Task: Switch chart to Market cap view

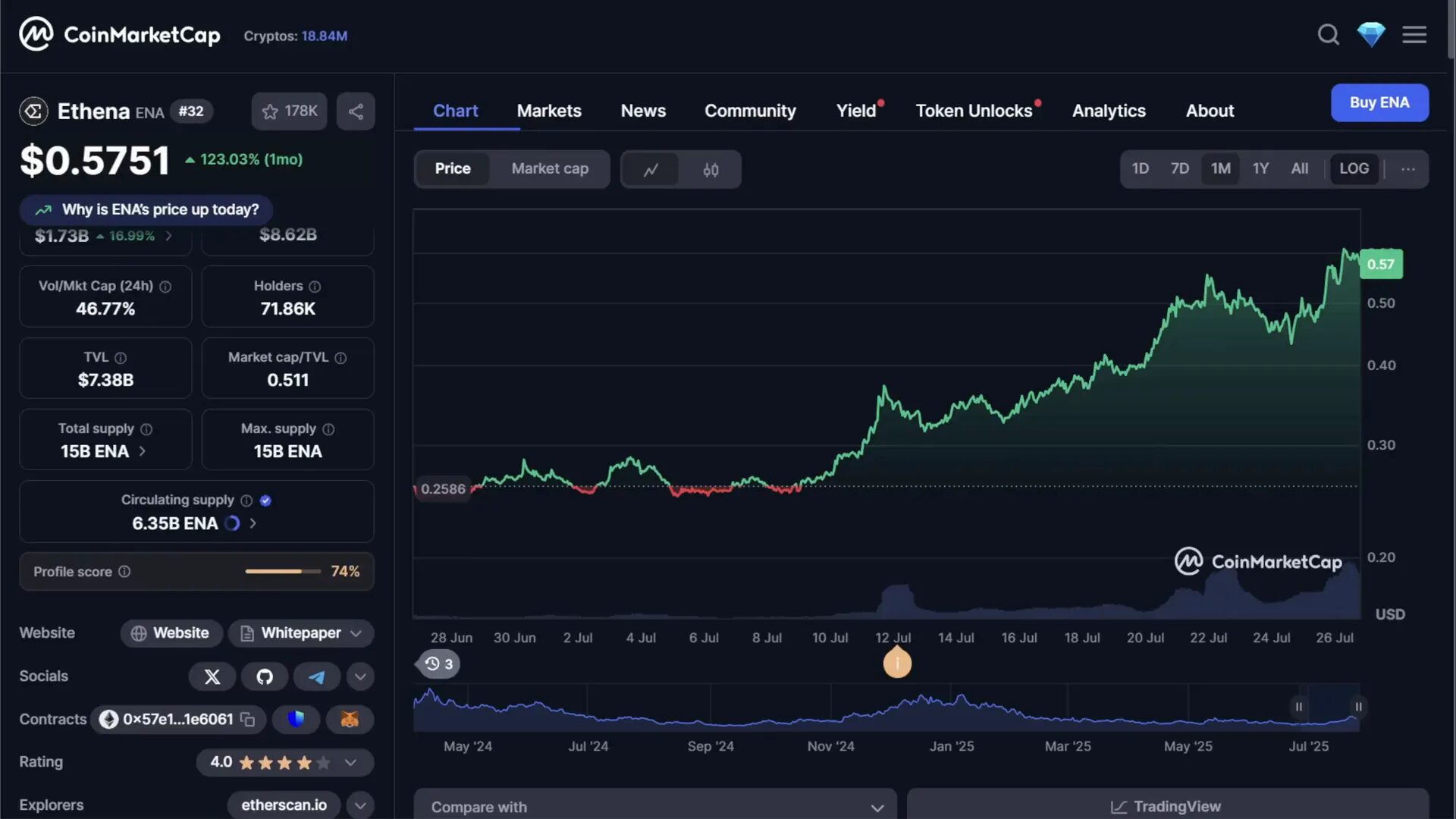Action: [550, 168]
